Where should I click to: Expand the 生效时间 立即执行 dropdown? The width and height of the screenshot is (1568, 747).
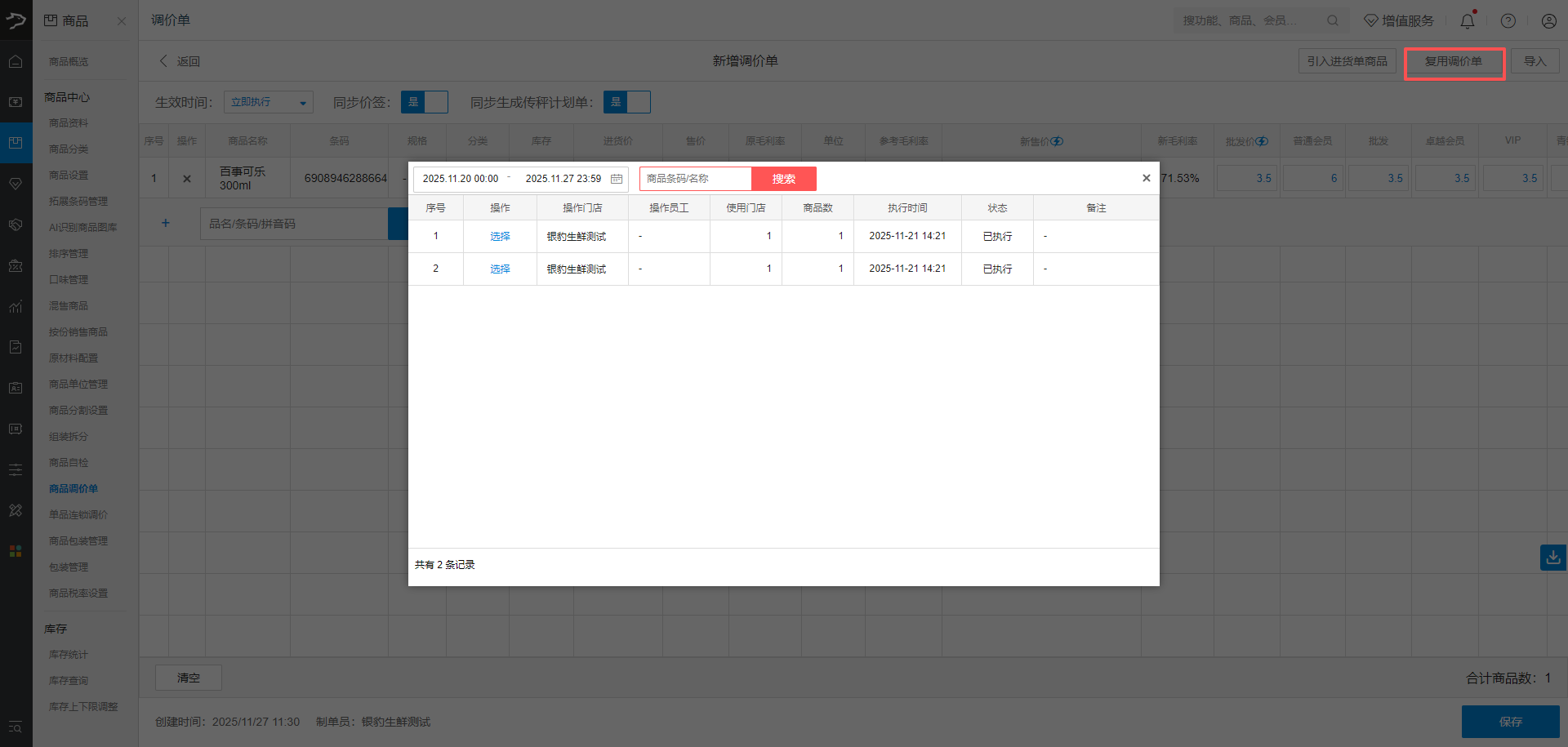coord(268,102)
